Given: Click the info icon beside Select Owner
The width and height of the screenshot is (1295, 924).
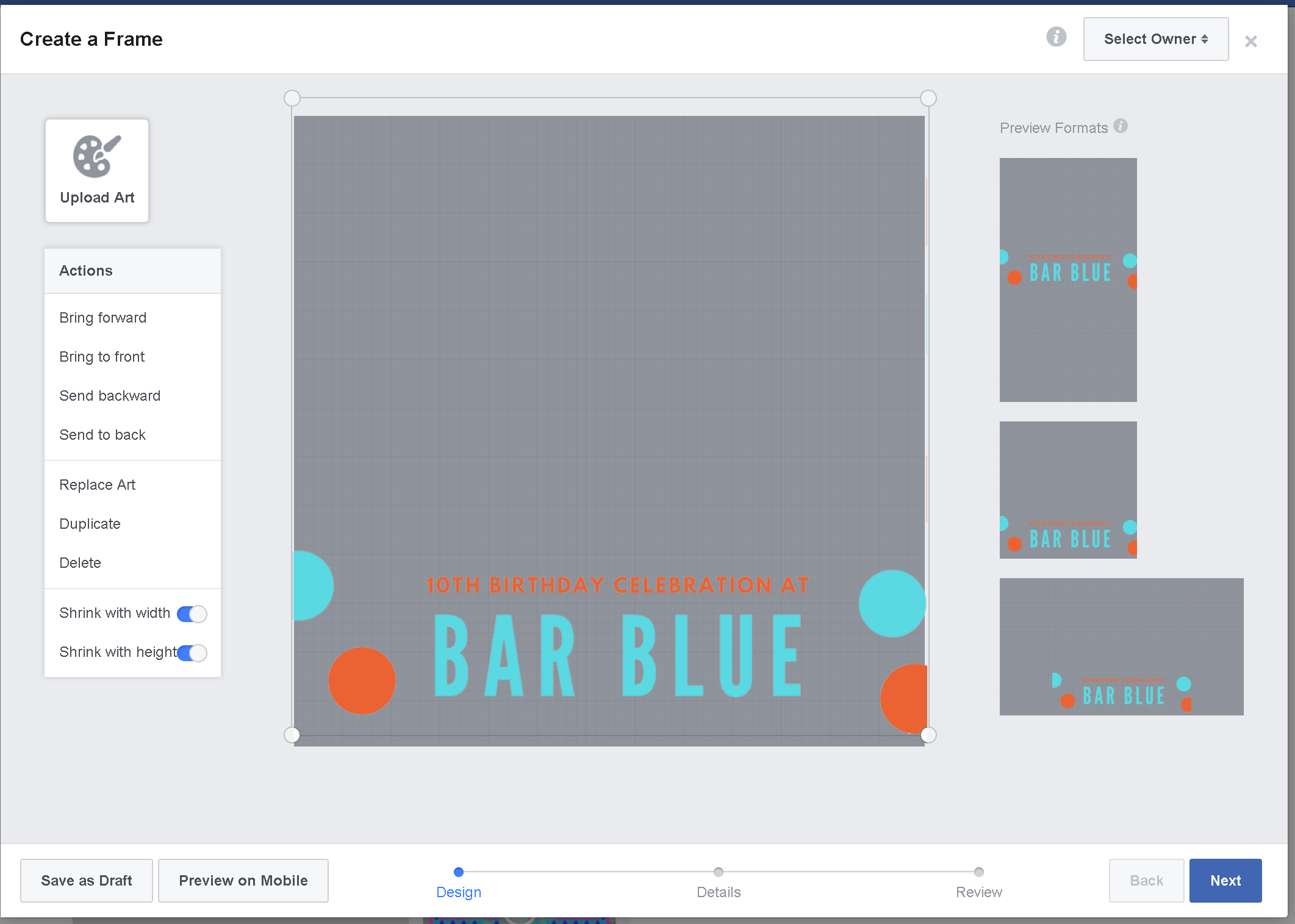Looking at the screenshot, I should pos(1056,37).
